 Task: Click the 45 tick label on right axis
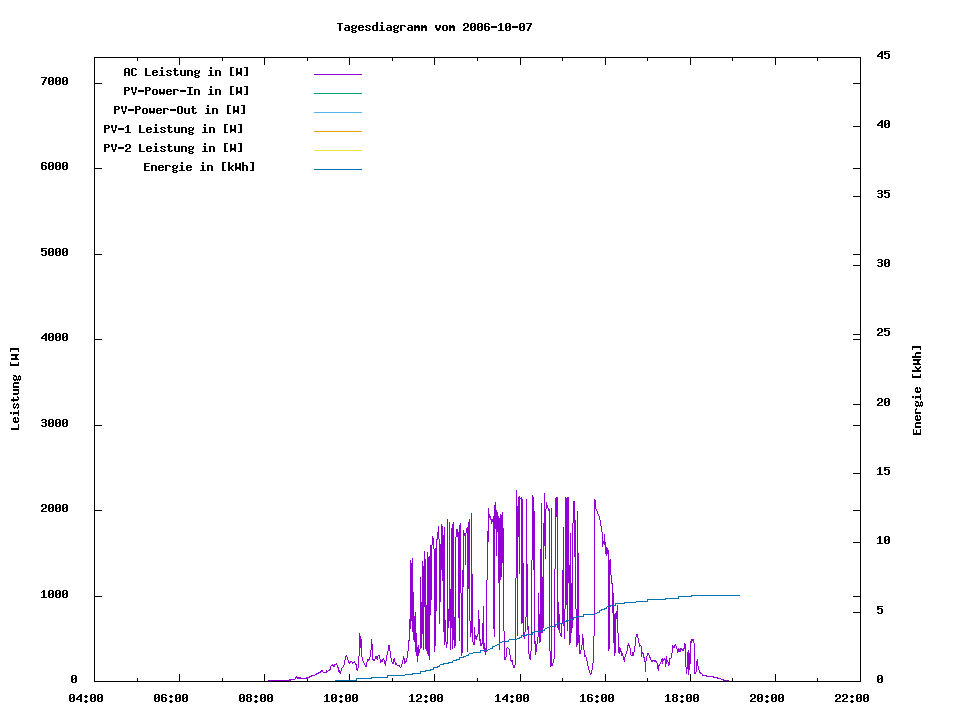click(883, 55)
